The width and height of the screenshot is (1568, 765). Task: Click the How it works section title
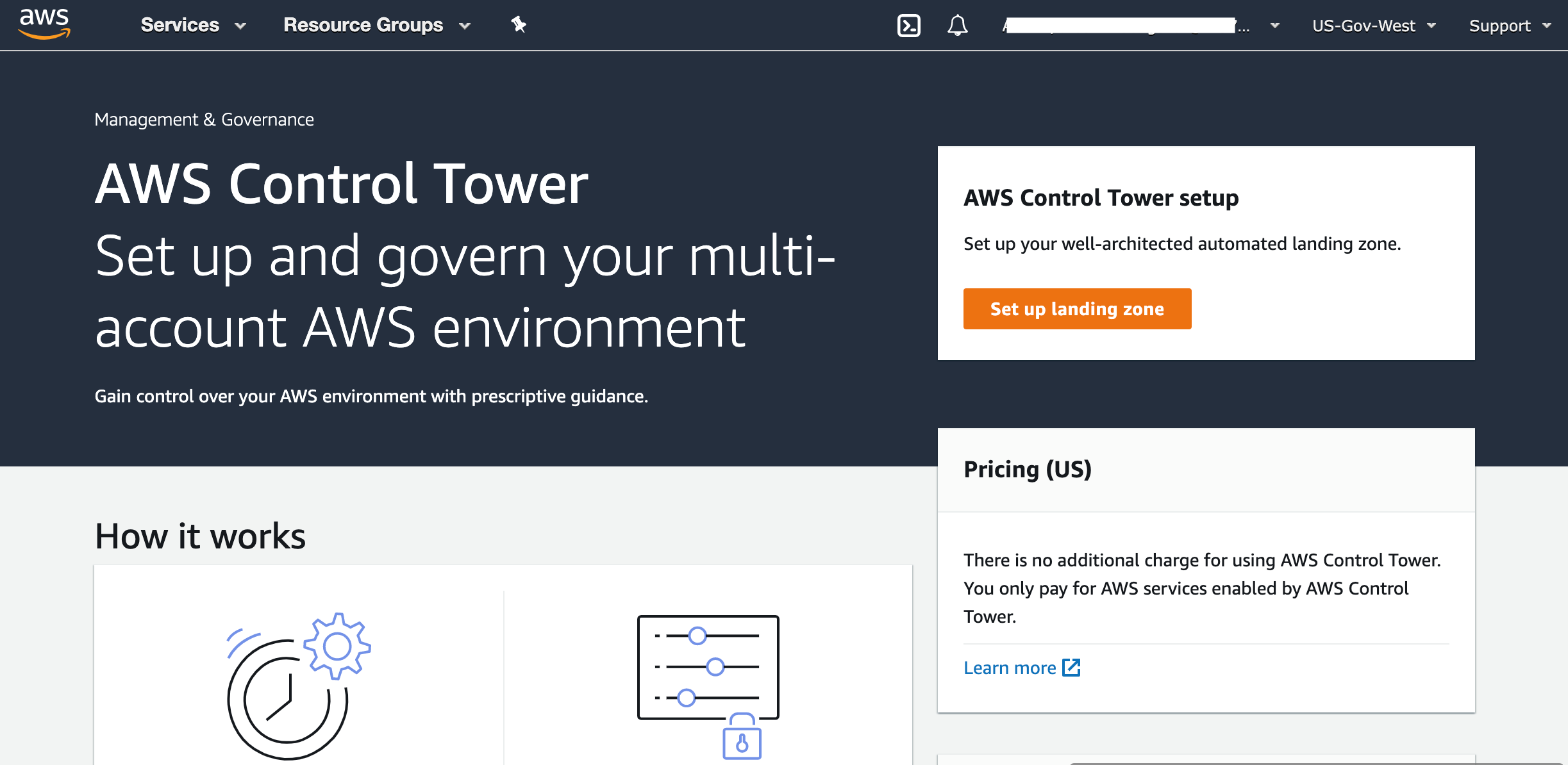pos(199,535)
